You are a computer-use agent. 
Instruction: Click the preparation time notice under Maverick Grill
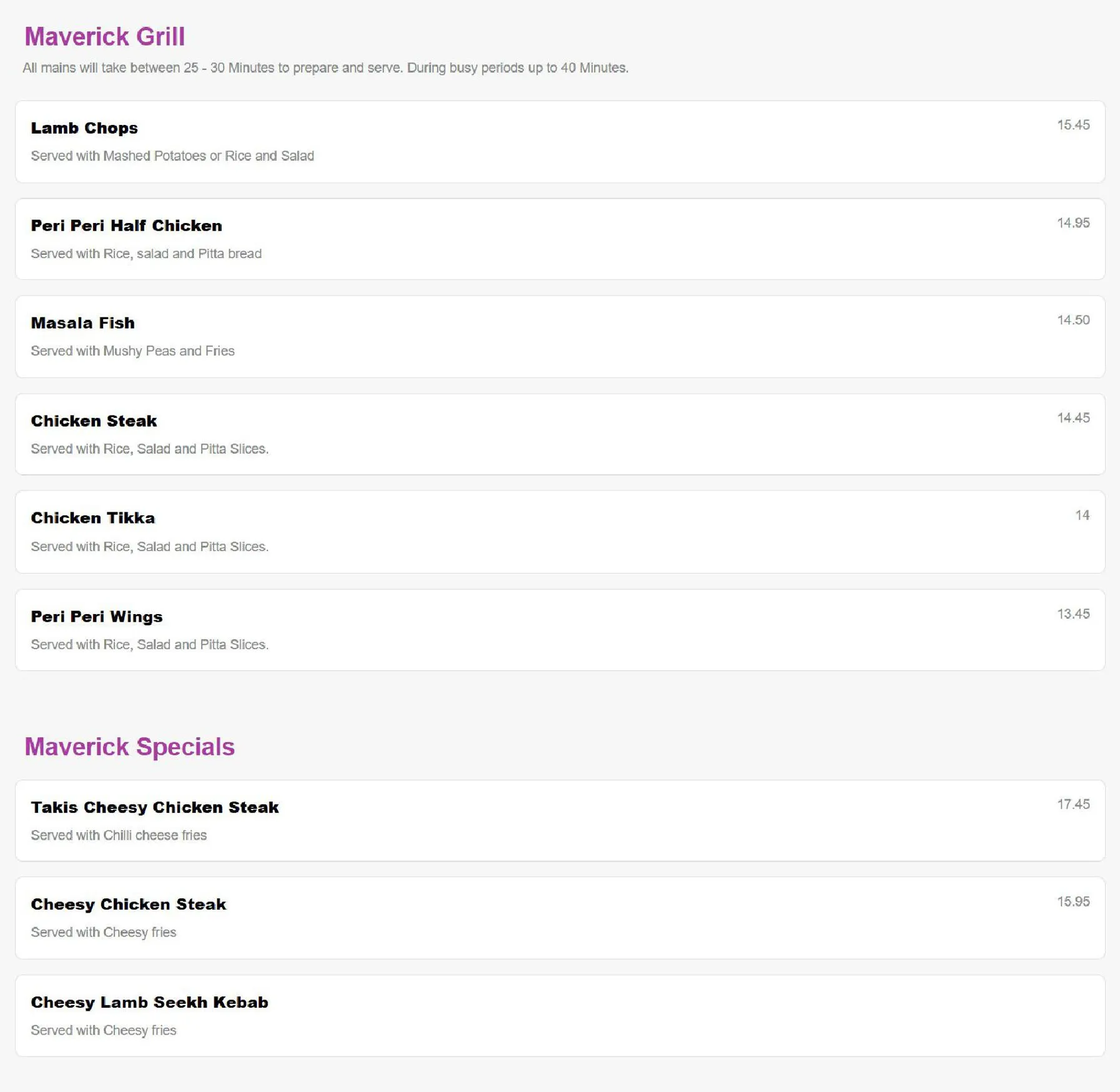click(325, 67)
